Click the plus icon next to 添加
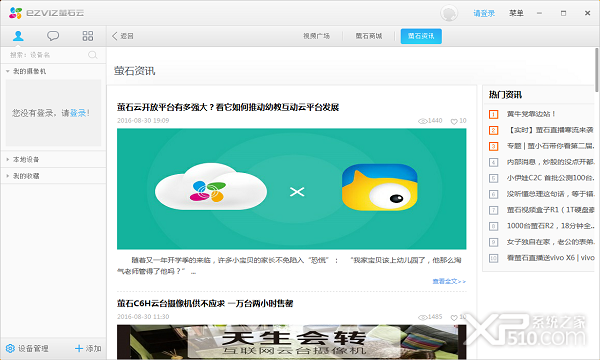 coord(79,348)
